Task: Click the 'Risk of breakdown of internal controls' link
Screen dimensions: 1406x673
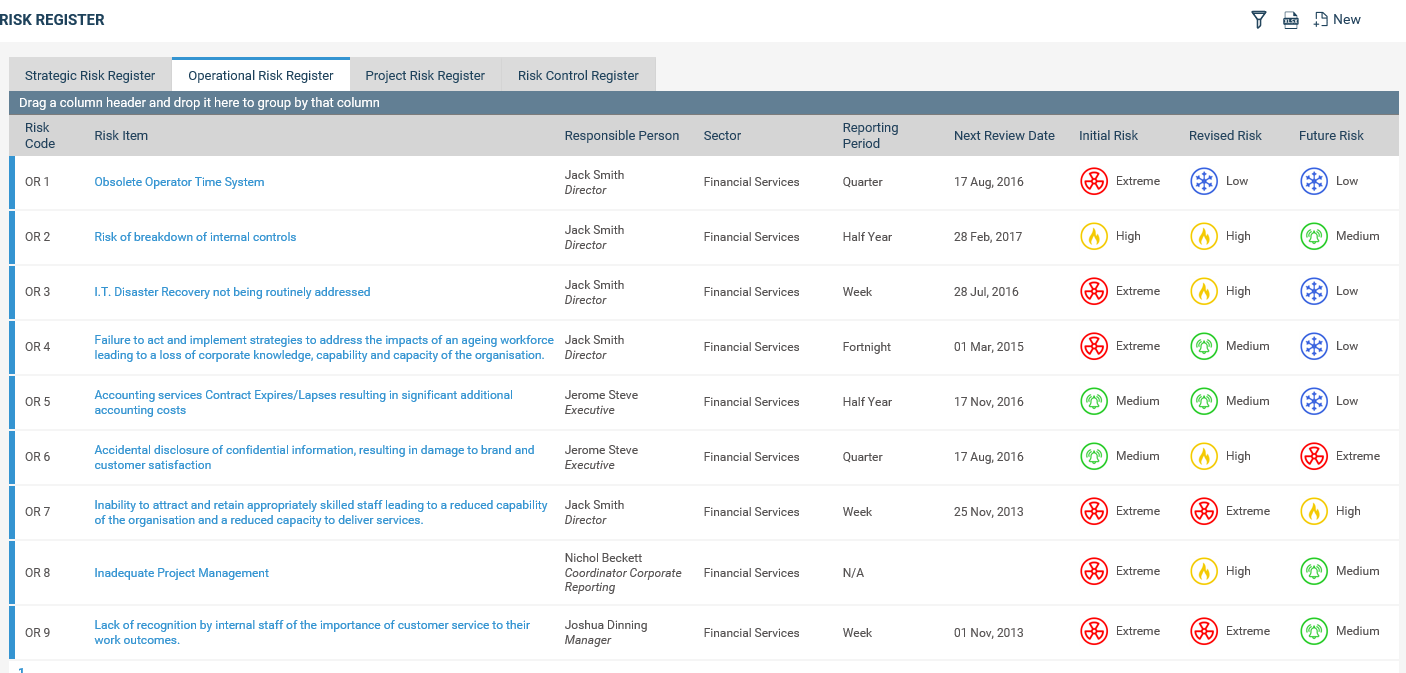Action: [x=195, y=236]
